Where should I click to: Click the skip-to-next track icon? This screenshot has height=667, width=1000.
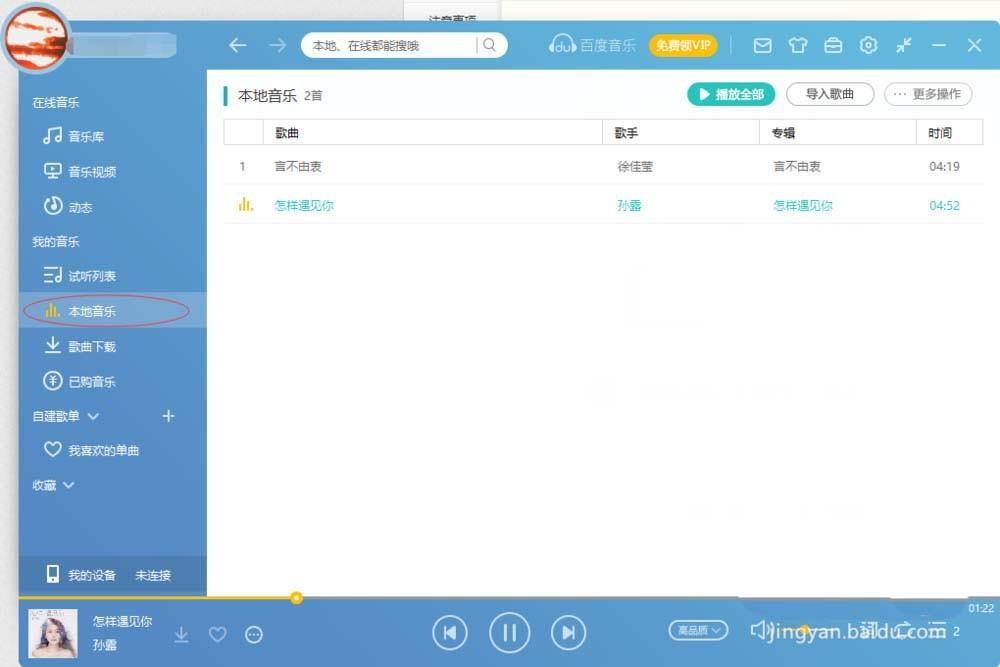tap(568, 631)
